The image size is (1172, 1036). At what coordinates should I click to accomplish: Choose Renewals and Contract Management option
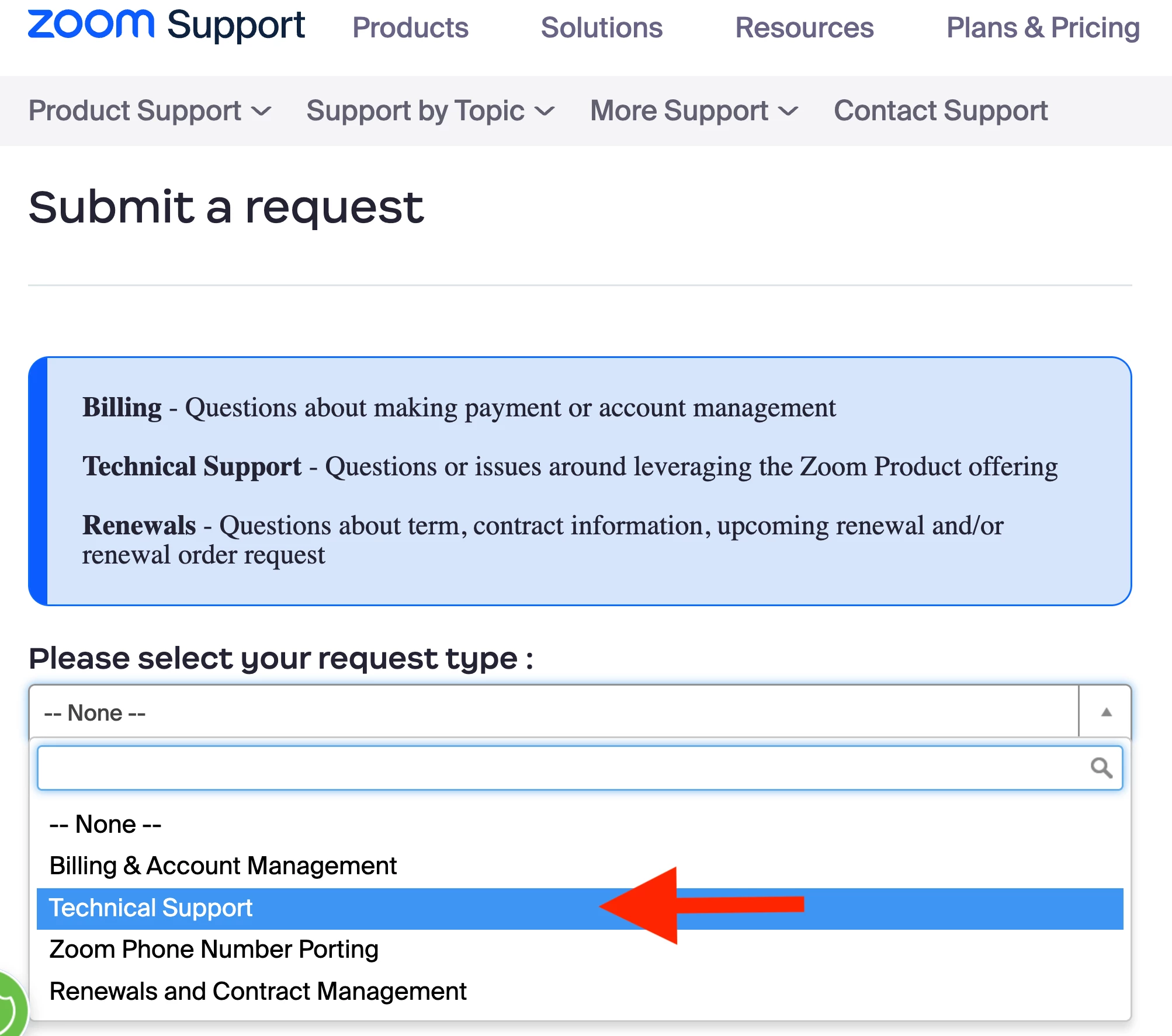tap(258, 991)
